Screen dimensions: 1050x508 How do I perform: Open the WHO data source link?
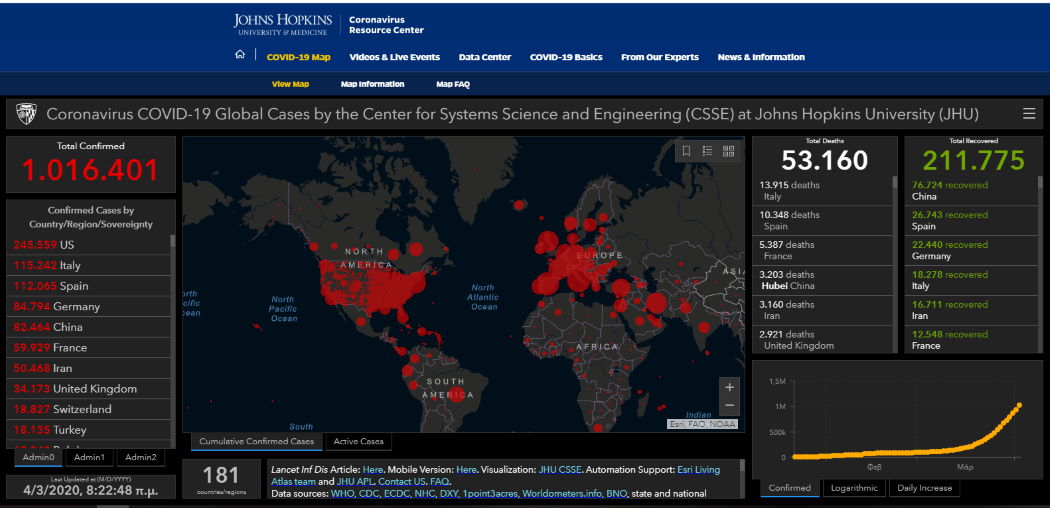pyautogui.click(x=343, y=493)
